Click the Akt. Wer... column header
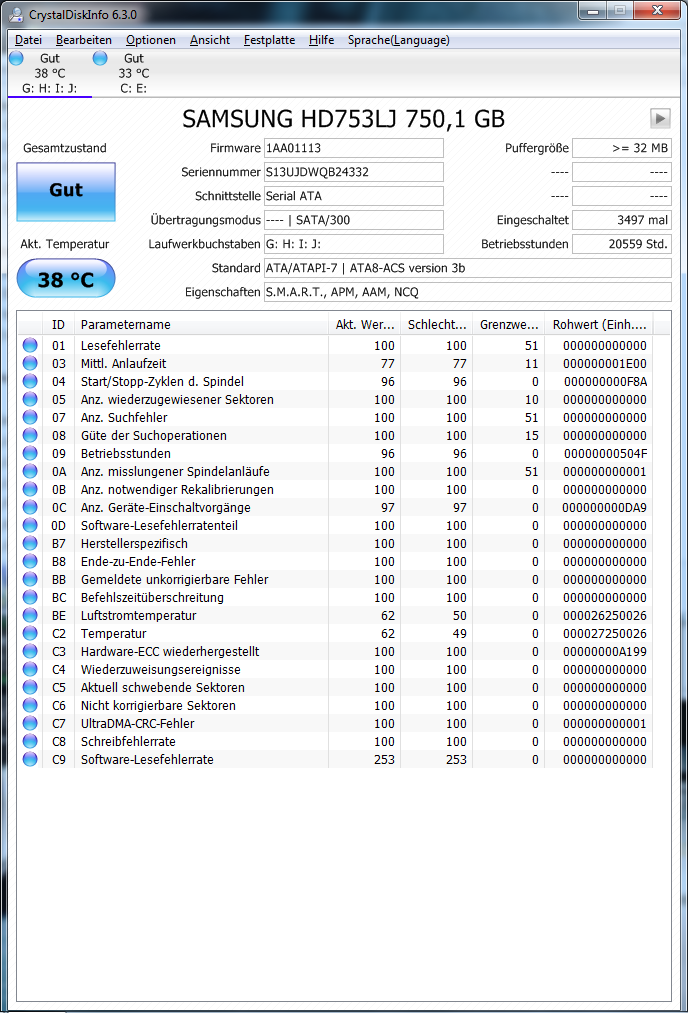Viewport: 688px width, 1013px height. click(x=364, y=324)
